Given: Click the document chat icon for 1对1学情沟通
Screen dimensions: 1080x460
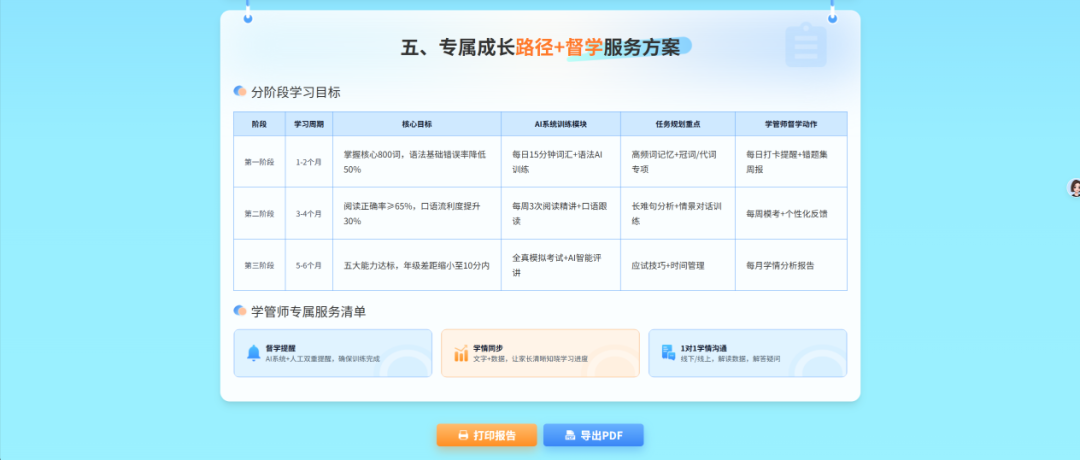Looking at the screenshot, I should click(x=668, y=353).
